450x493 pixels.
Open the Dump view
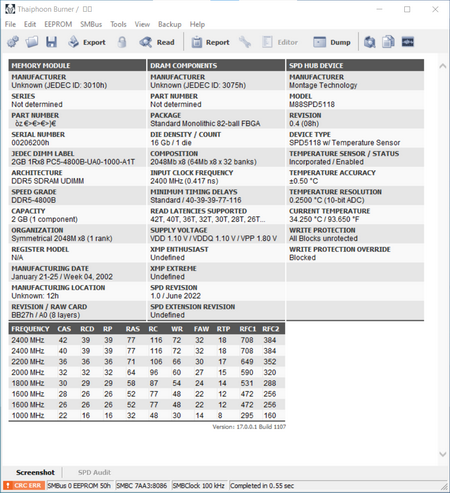(332, 42)
